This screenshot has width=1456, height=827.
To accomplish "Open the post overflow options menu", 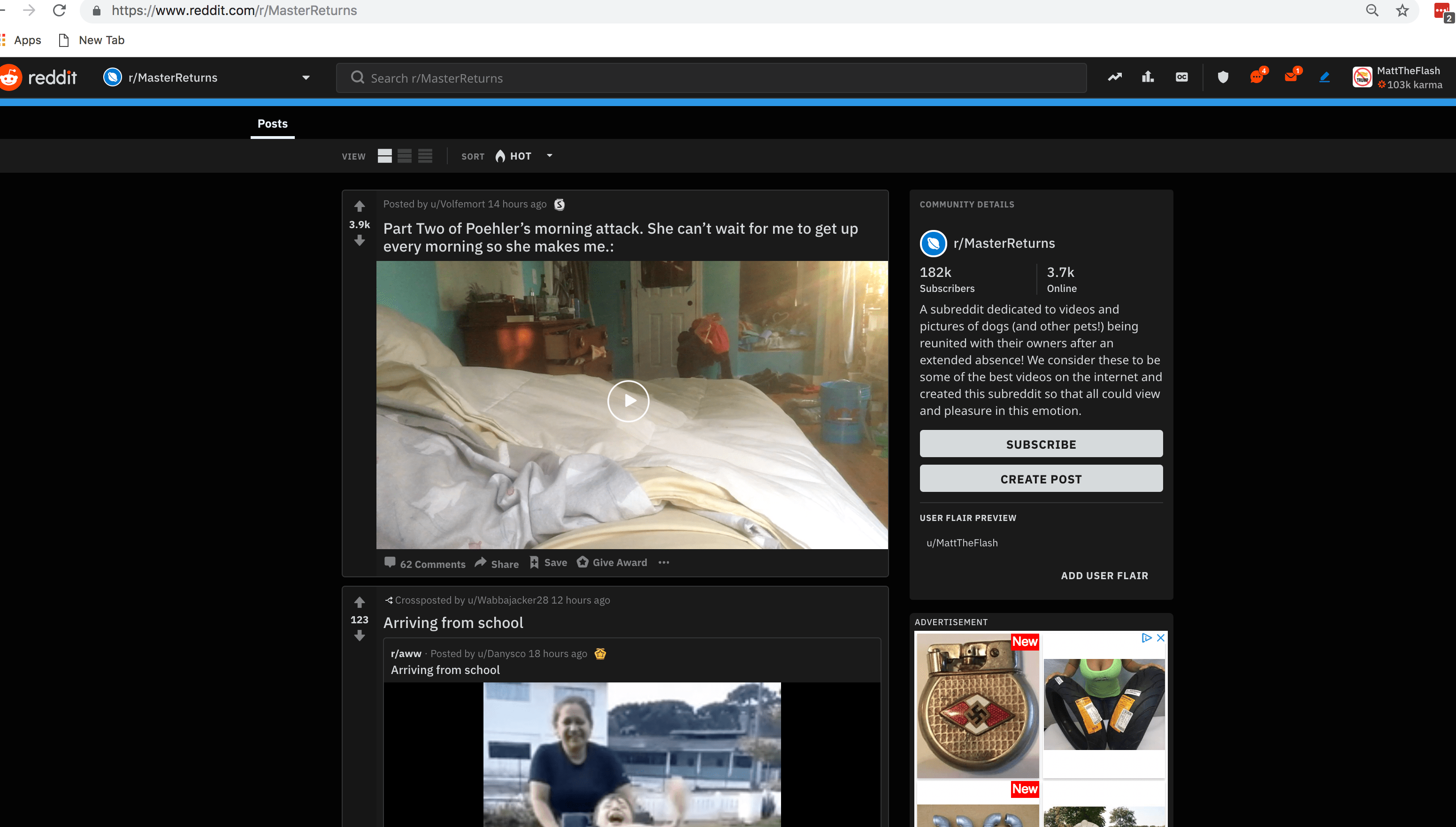I will coord(663,562).
